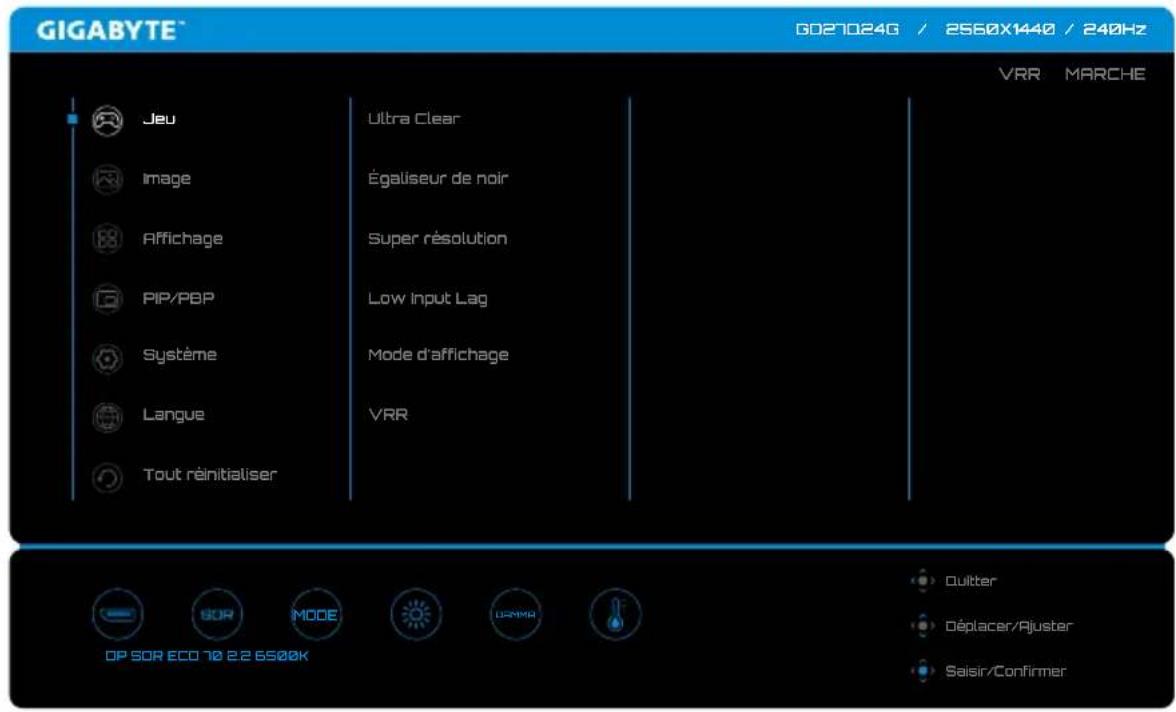1176x712 pixels.
Task: Select Égaliseur de noir option
Action: 438,179
